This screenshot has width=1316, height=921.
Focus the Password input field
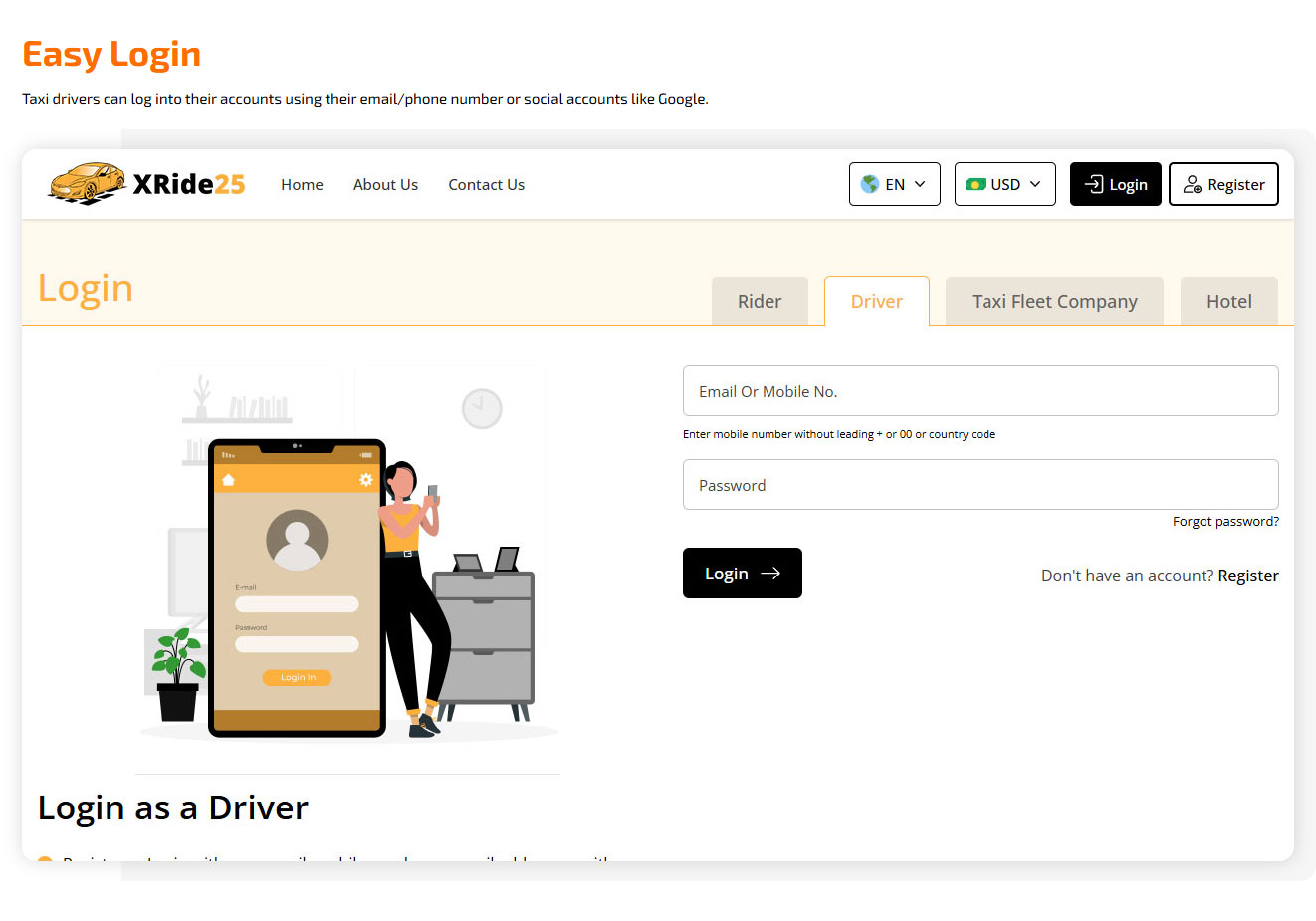(981, 485)
